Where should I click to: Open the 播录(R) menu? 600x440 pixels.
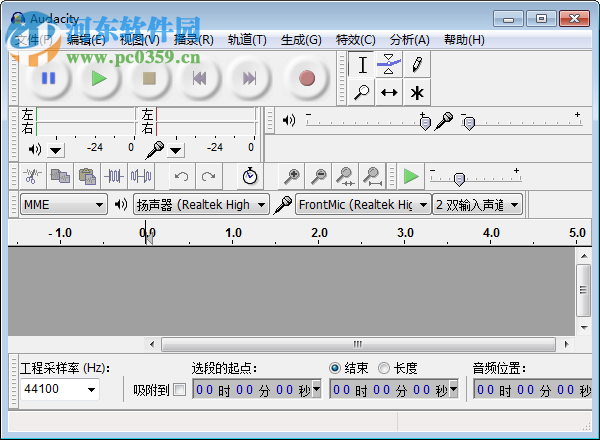194,39
